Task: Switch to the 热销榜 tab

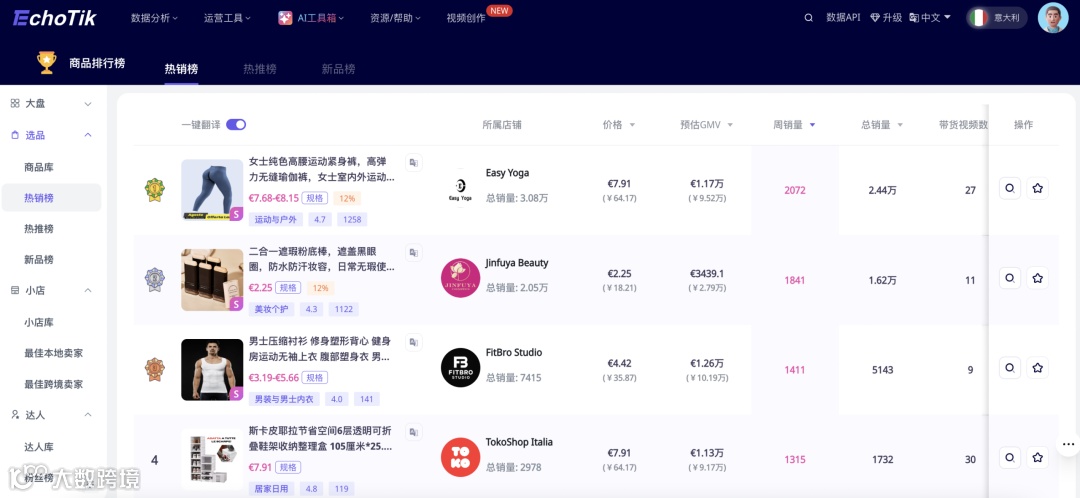Action: (181, 69)
